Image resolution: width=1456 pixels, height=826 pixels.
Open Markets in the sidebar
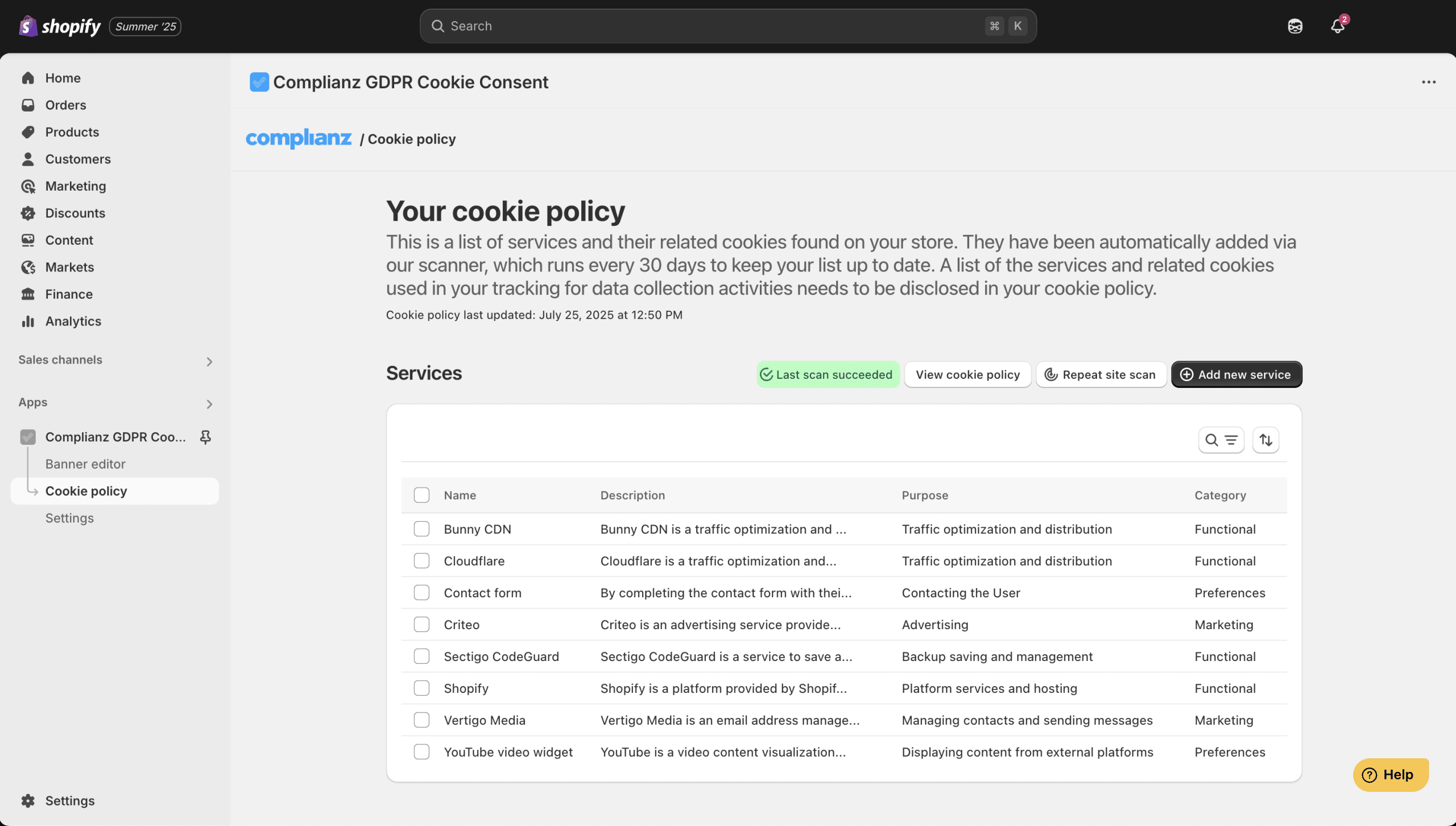click(x=69, y=267)
